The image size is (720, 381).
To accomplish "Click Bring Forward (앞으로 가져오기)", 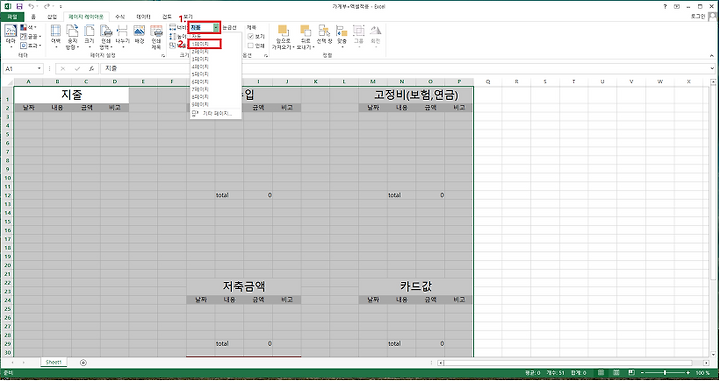I will coord(283,37).
